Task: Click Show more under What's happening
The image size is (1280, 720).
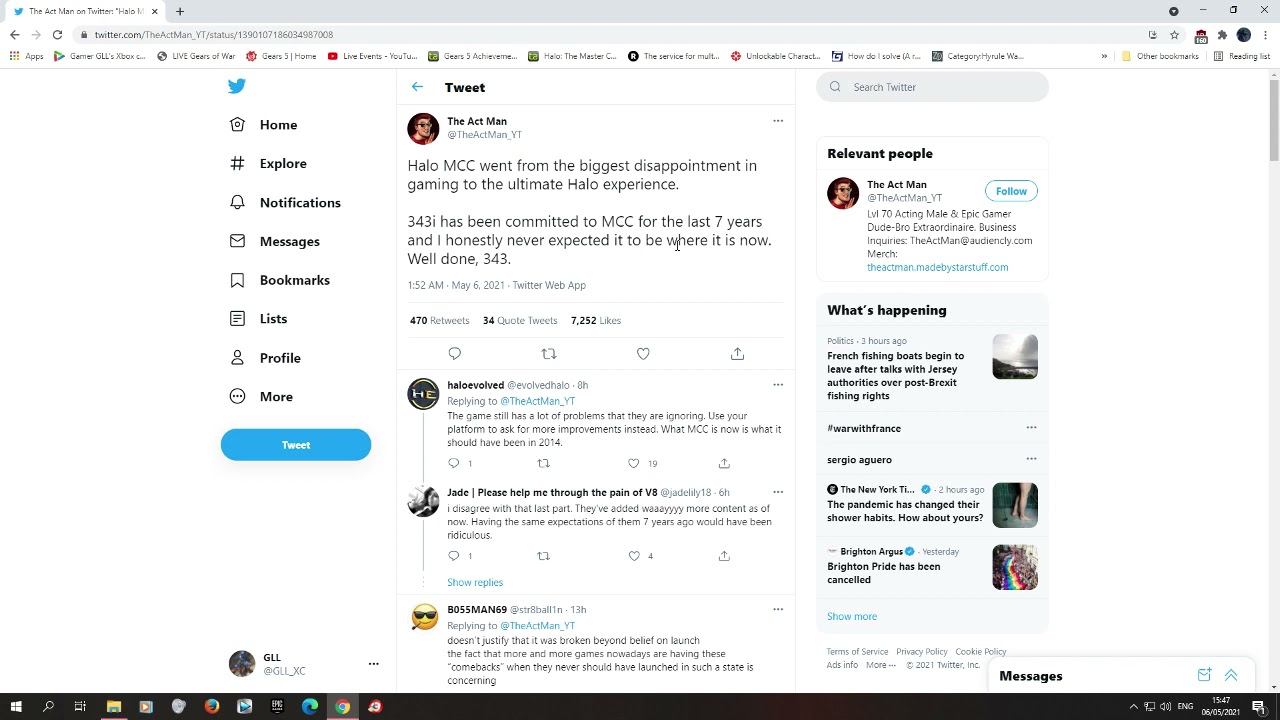Action: [852, 617]
